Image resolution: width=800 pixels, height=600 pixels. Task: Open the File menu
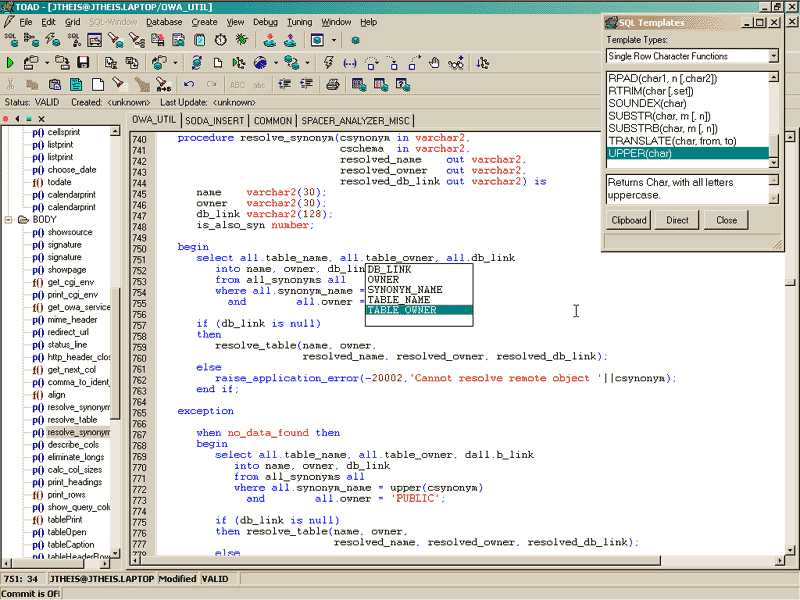26,22
